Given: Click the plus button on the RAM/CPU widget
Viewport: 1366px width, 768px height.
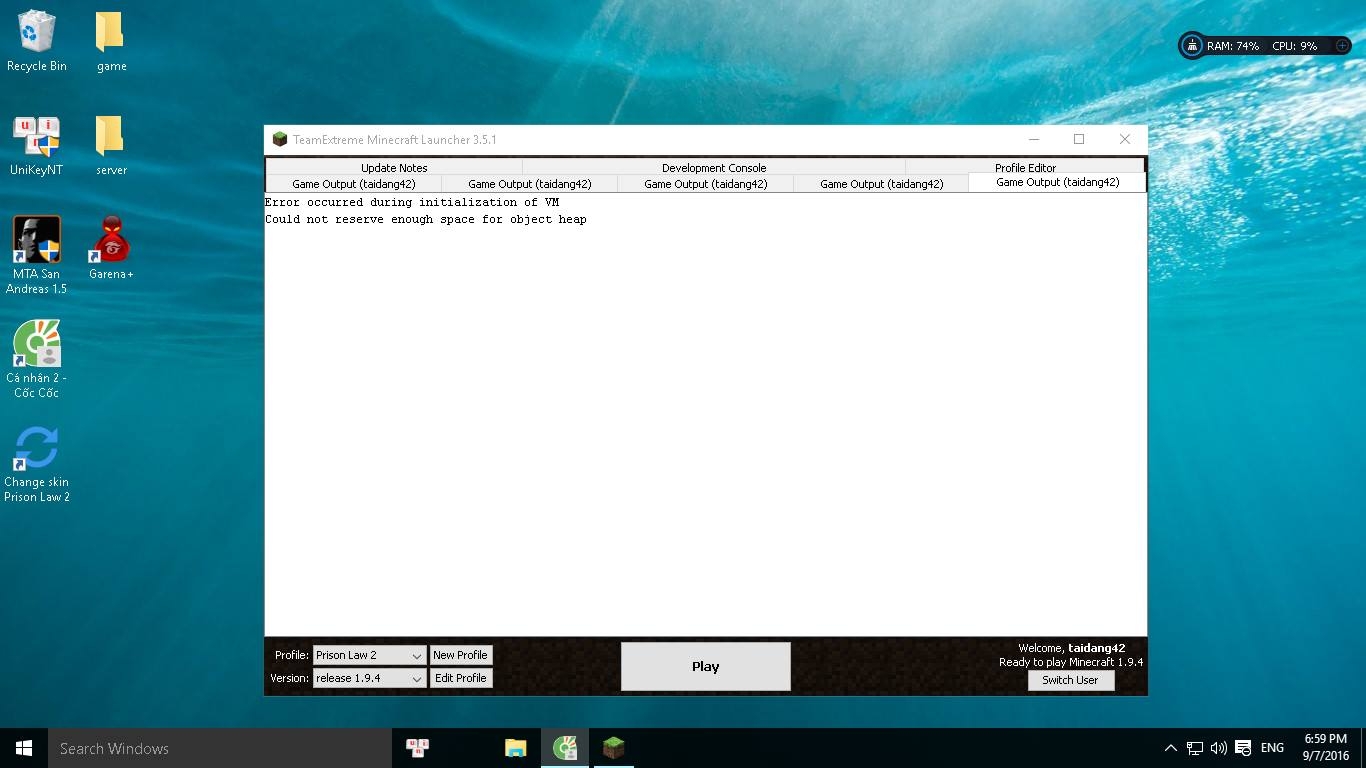Looking at the screenshot, I should click(1342, 46).
